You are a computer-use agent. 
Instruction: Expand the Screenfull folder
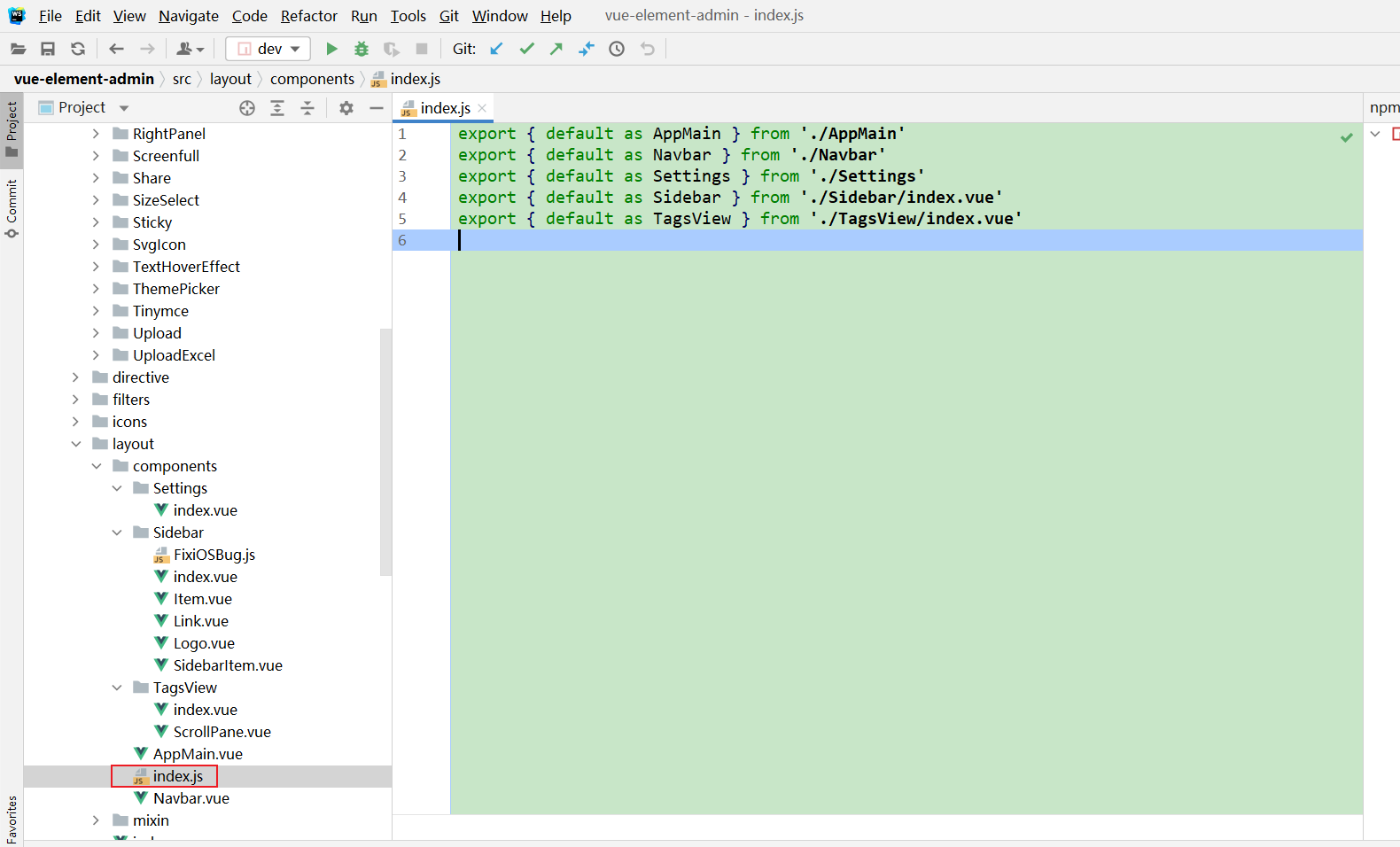click(x=96, y=156)
